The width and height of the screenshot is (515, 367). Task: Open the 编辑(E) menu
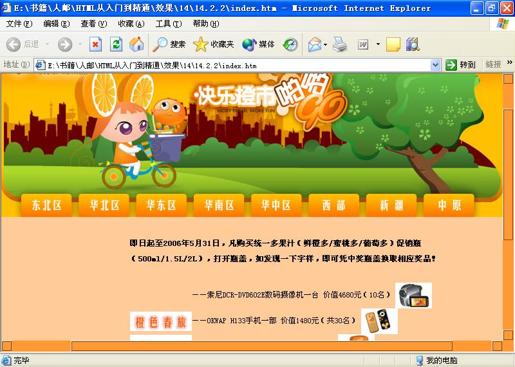[56, 24]
